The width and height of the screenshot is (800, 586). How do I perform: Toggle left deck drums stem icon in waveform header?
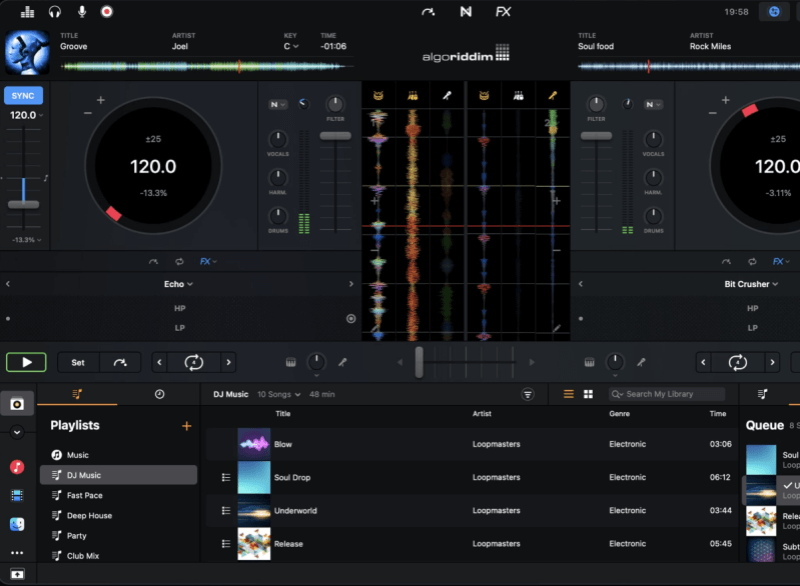point(378,95)
